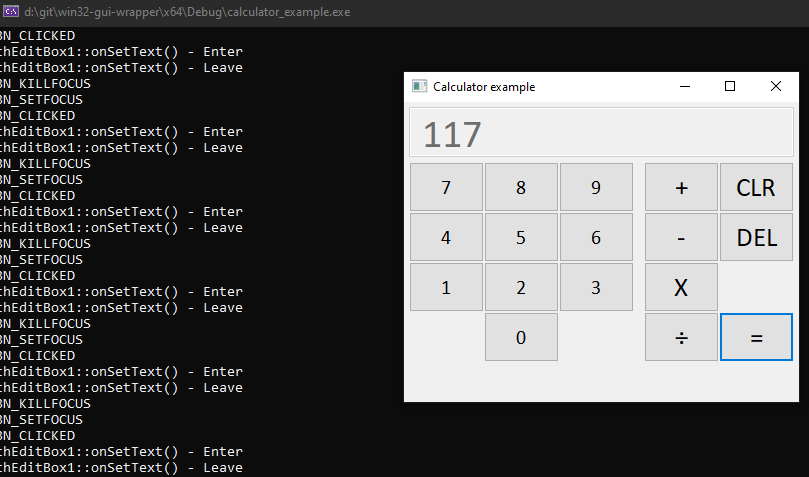The image size is (809, 477).
Task: Tap the 5 digit button
Action: 521,237
